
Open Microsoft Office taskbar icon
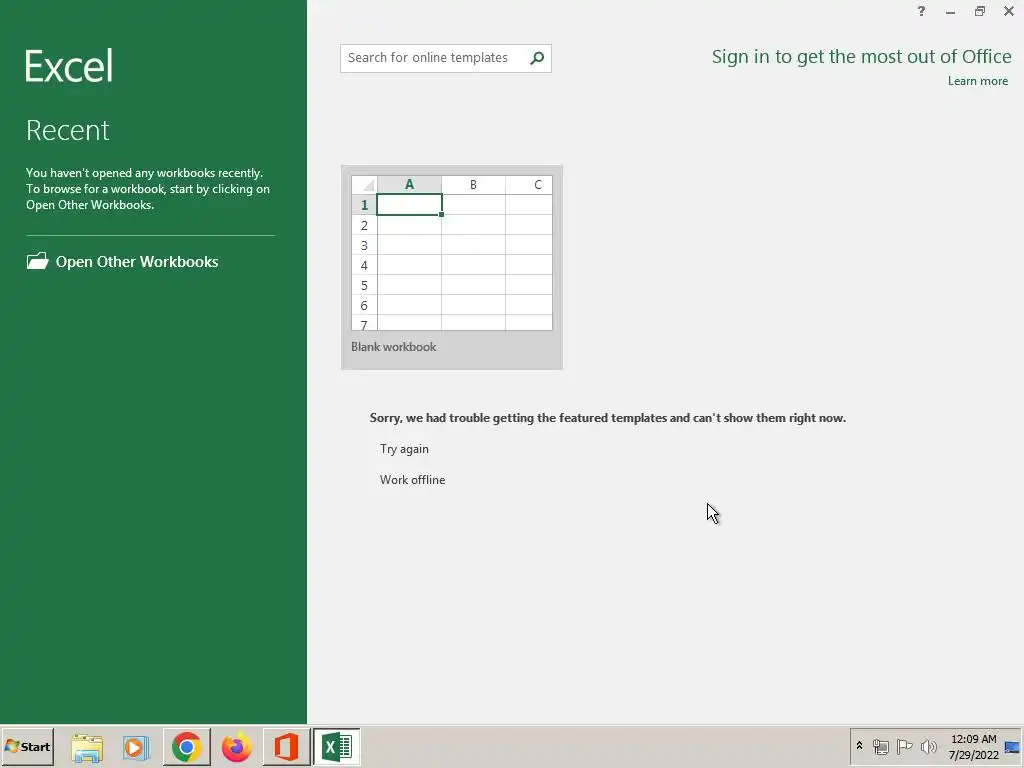point(286,747)
